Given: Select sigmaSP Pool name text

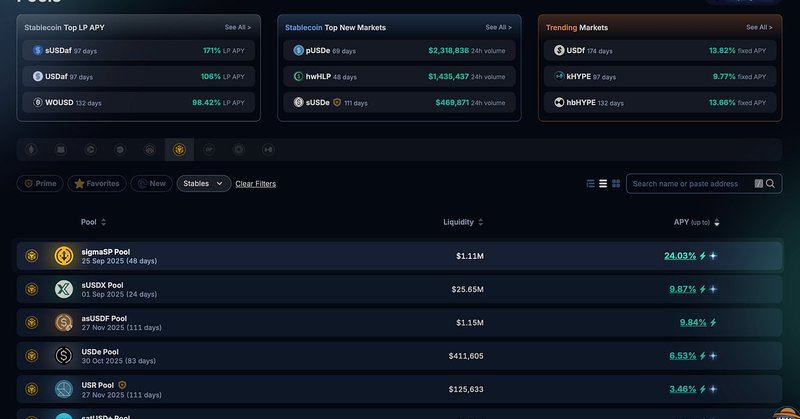Looking at the screenshot, I should coord(106,252).
